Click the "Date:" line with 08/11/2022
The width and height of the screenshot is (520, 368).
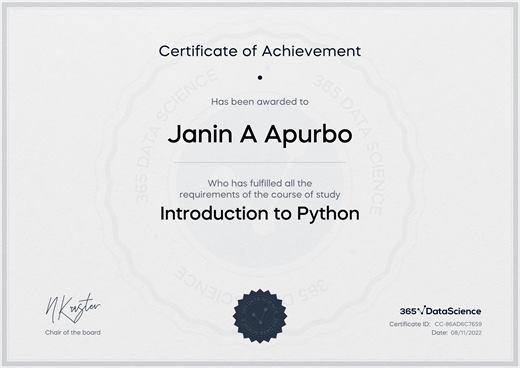tap(457, 333)
